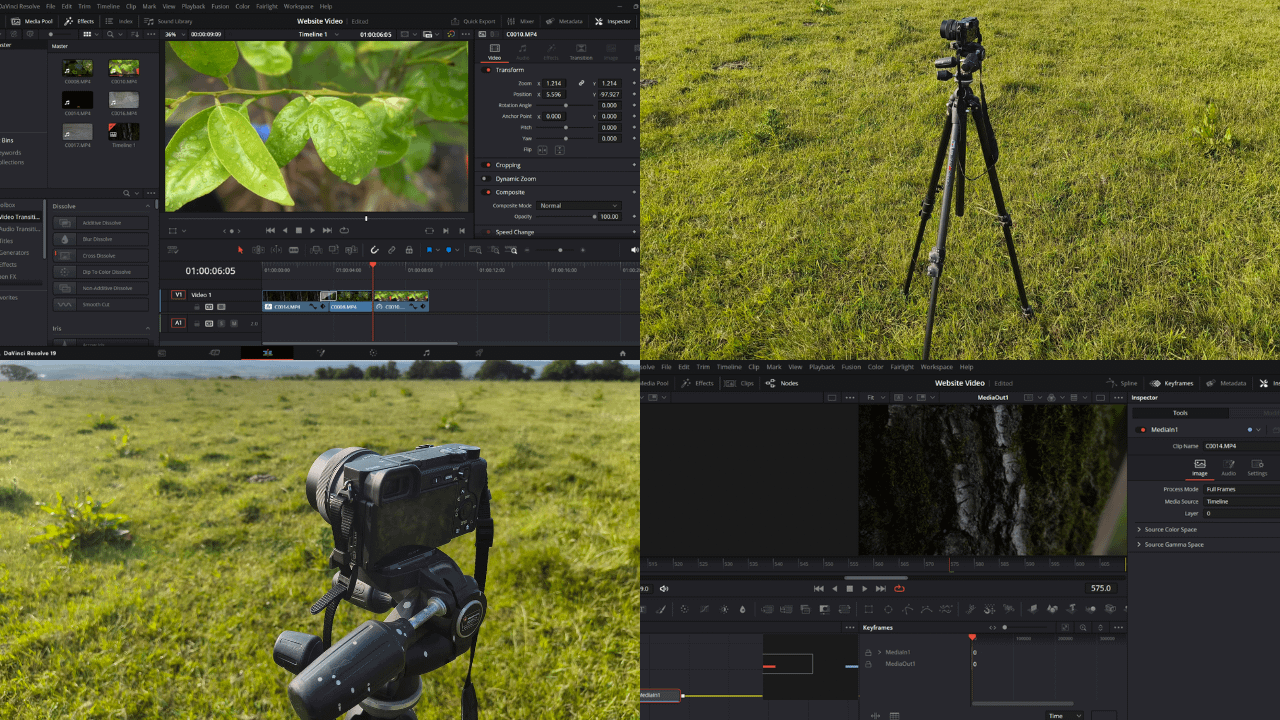Select the Rectangle mask tool in Fusion toolbar

coord(868,609)
